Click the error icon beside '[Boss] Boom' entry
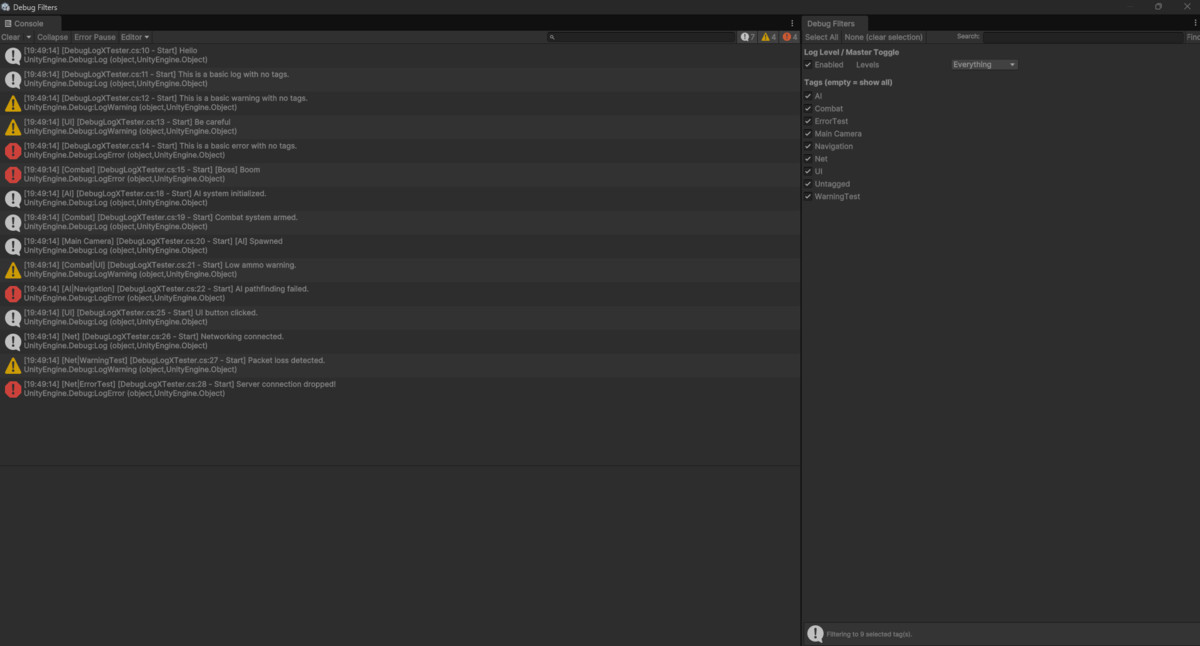 click(x=12, y=174)
